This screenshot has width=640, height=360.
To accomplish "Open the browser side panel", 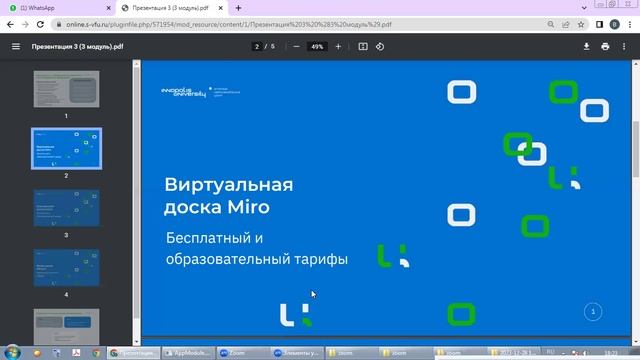I will 599,24.
